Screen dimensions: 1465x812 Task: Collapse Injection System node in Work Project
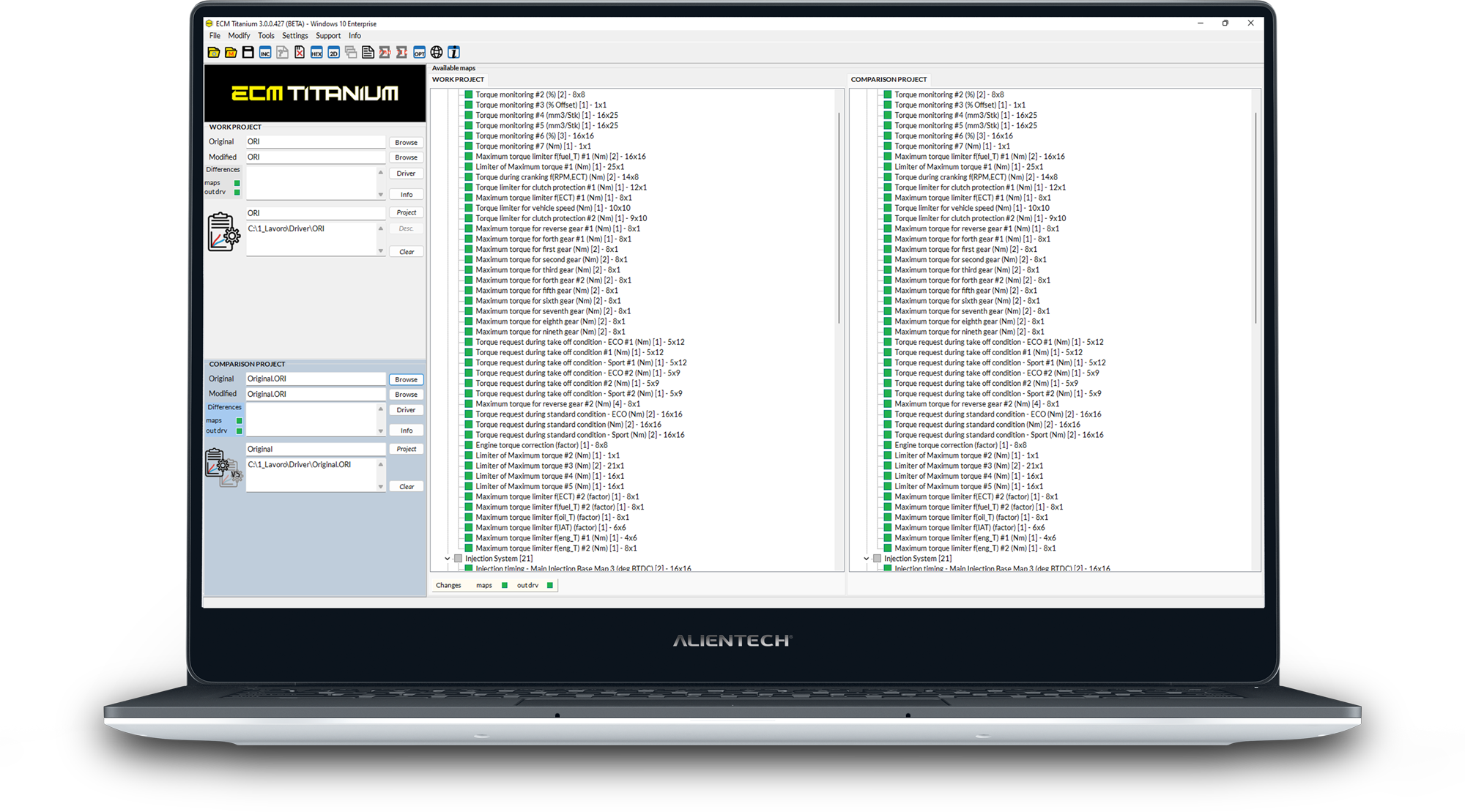pos(448,559)
